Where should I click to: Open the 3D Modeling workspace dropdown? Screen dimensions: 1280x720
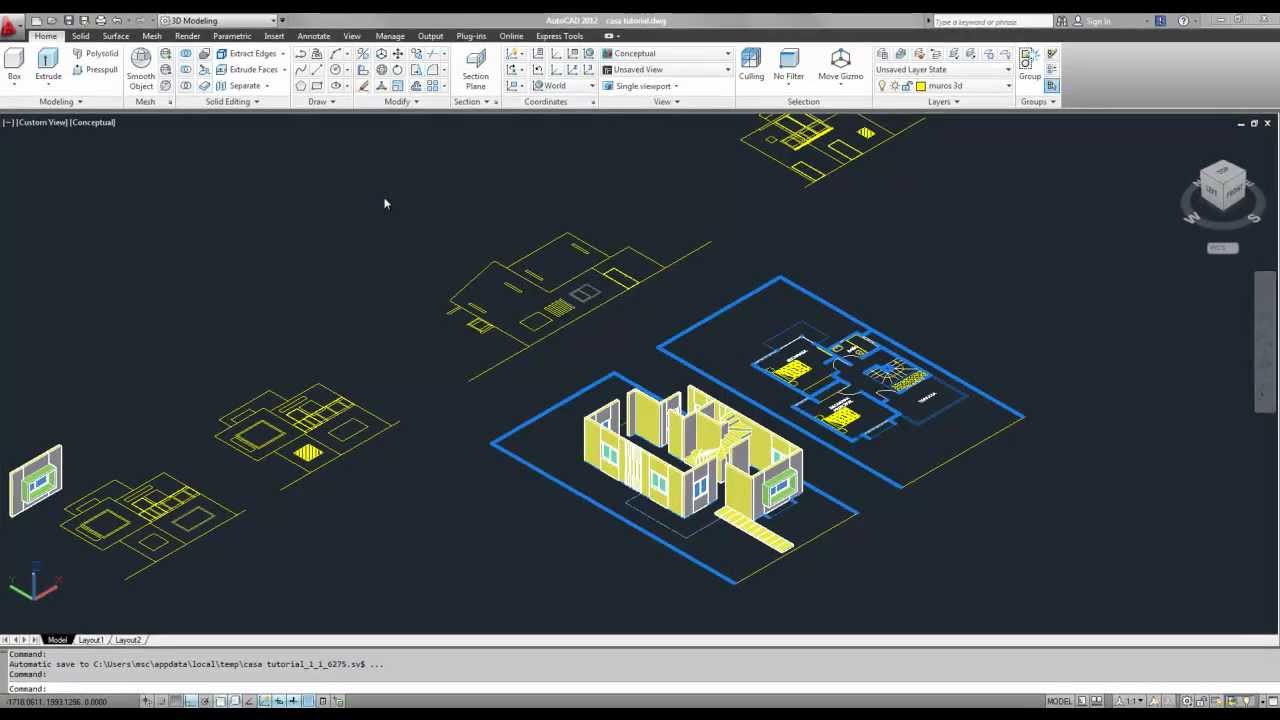219,21
